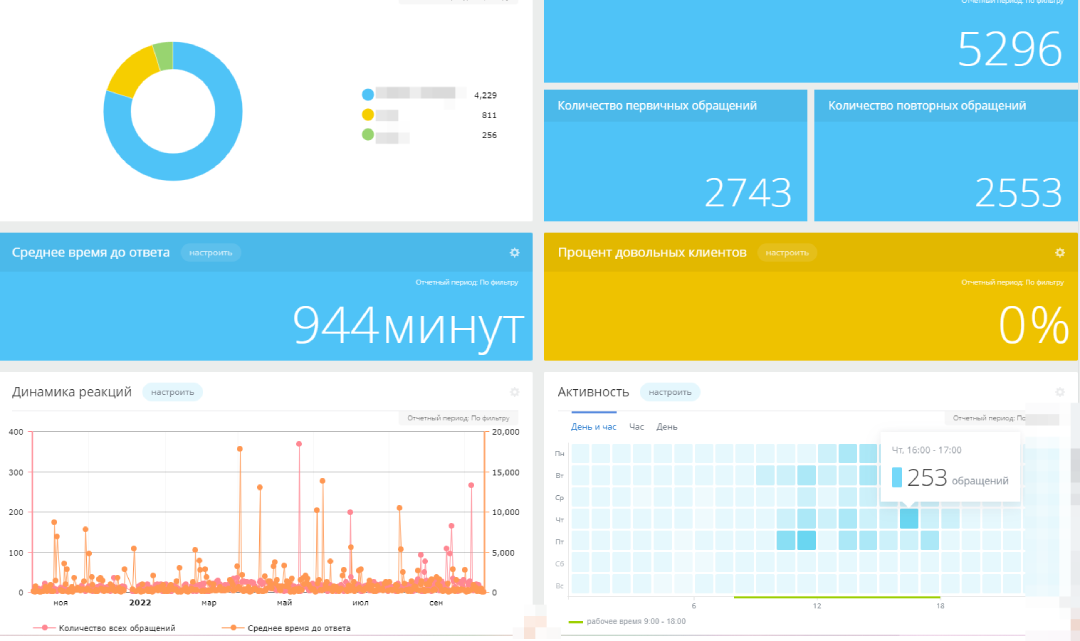Click the legend count 811
The width and height of the screenshot is (1080, 641).
(x=489, y=115)
